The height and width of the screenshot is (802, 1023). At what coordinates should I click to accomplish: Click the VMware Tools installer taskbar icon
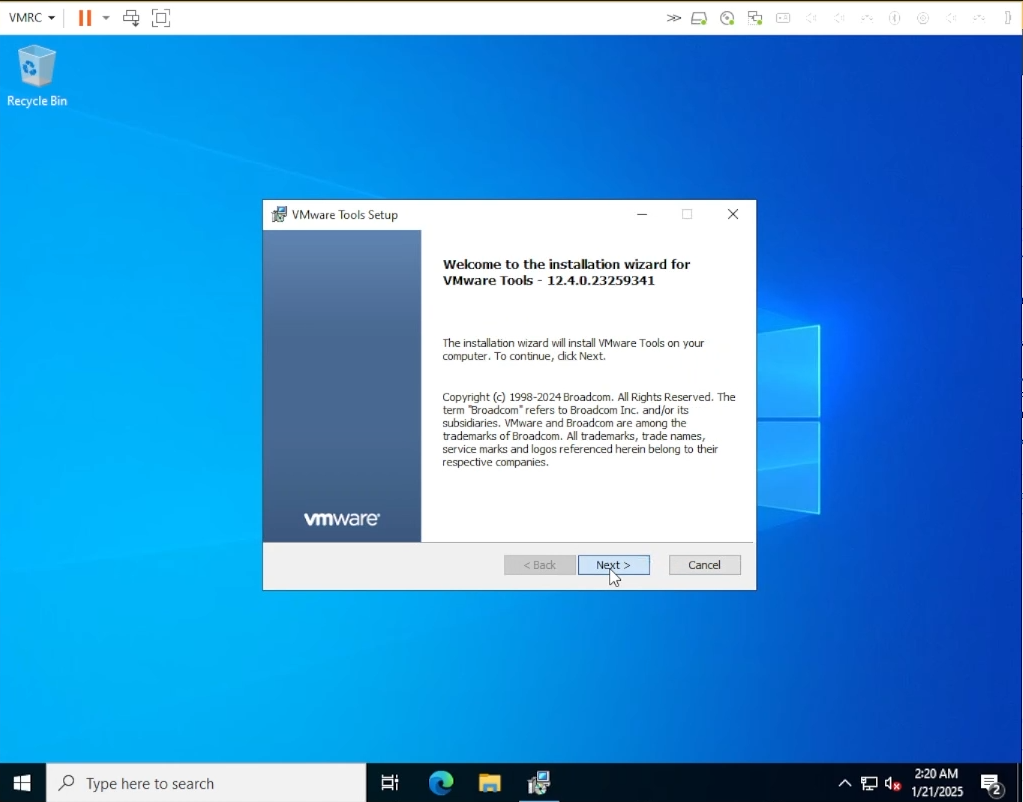coord(539,783)
